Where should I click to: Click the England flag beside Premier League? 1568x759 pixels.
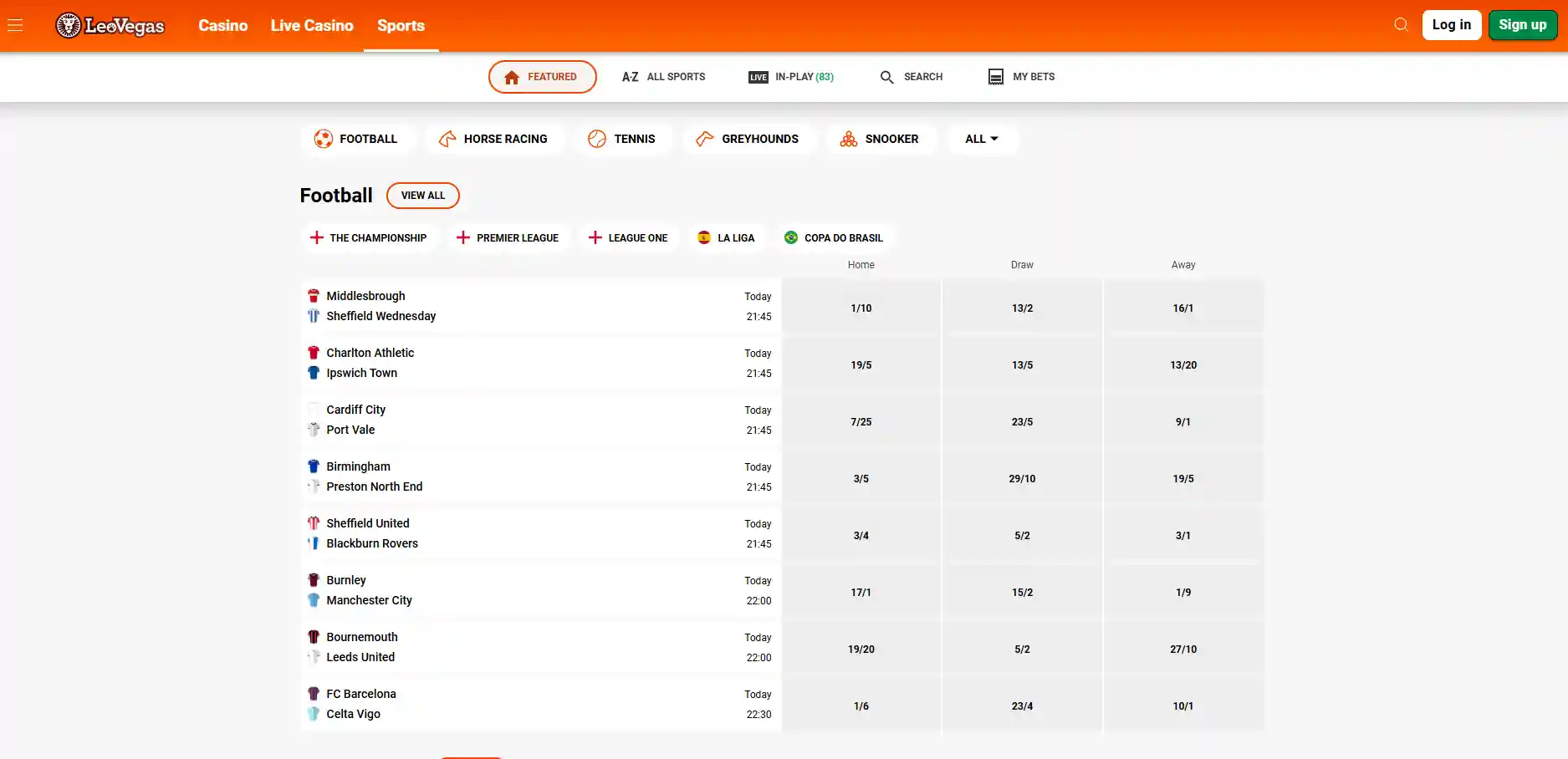click(462, 237)
